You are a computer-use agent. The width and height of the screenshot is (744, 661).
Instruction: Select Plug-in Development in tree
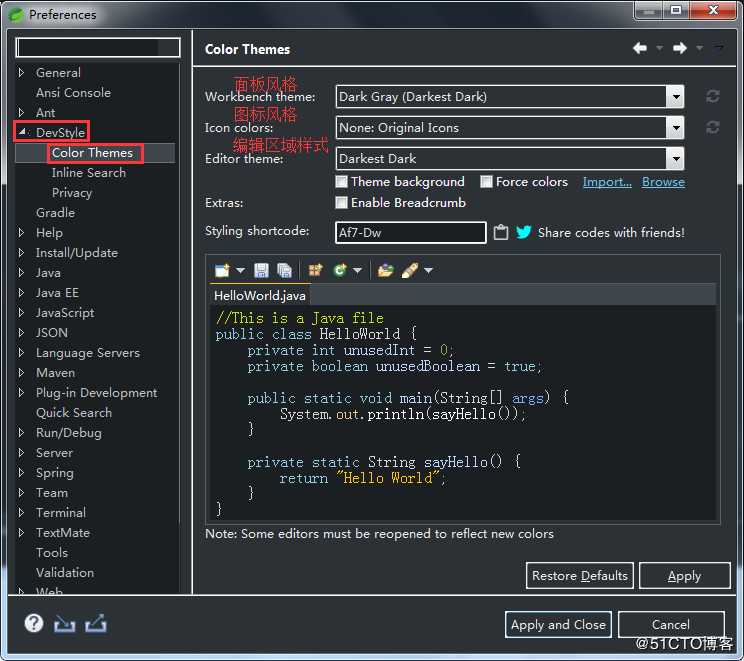[x=96, y=392]
